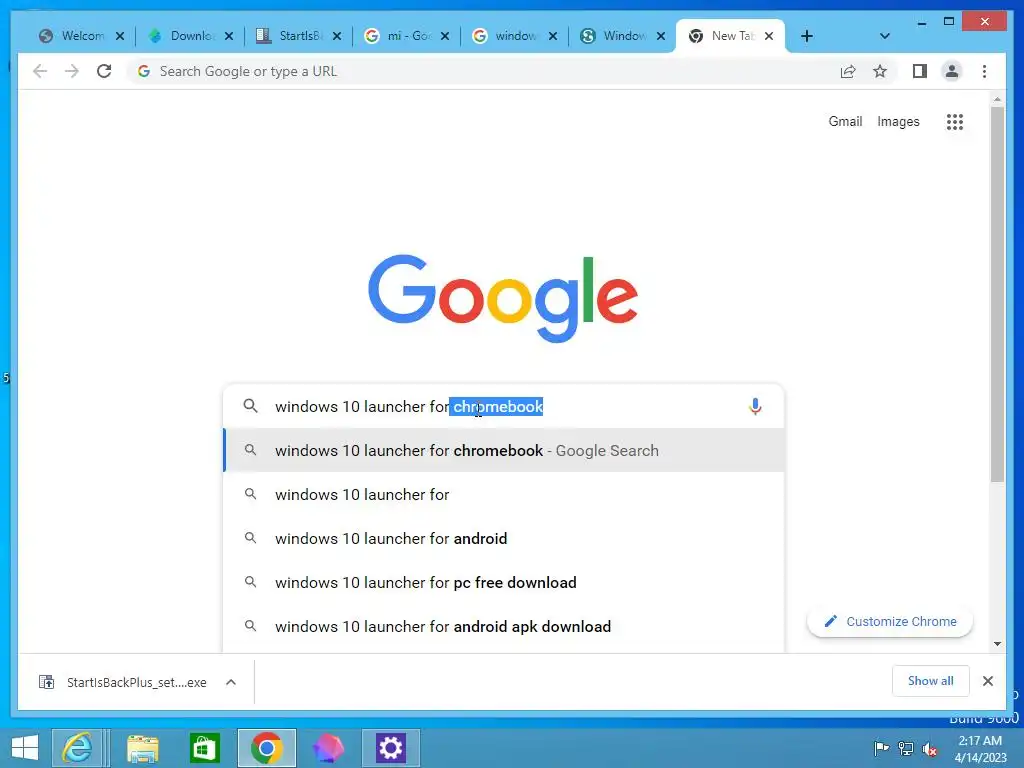
Task: Click the search magnifier icon in search box
Action: pyautogui.click(x=250, y=406)
